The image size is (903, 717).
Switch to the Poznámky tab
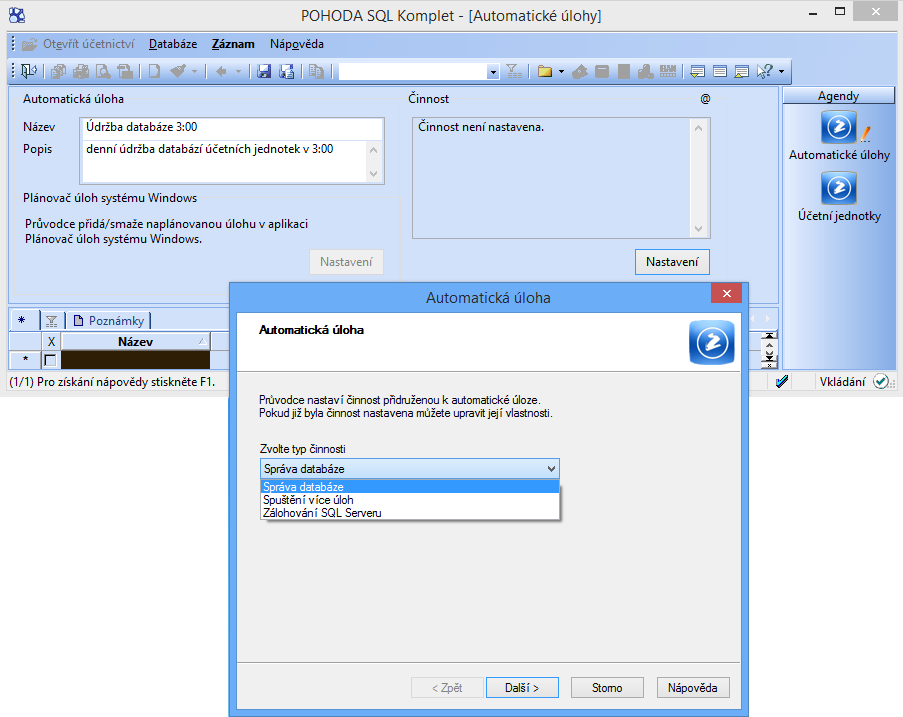(x=109, y=320)
